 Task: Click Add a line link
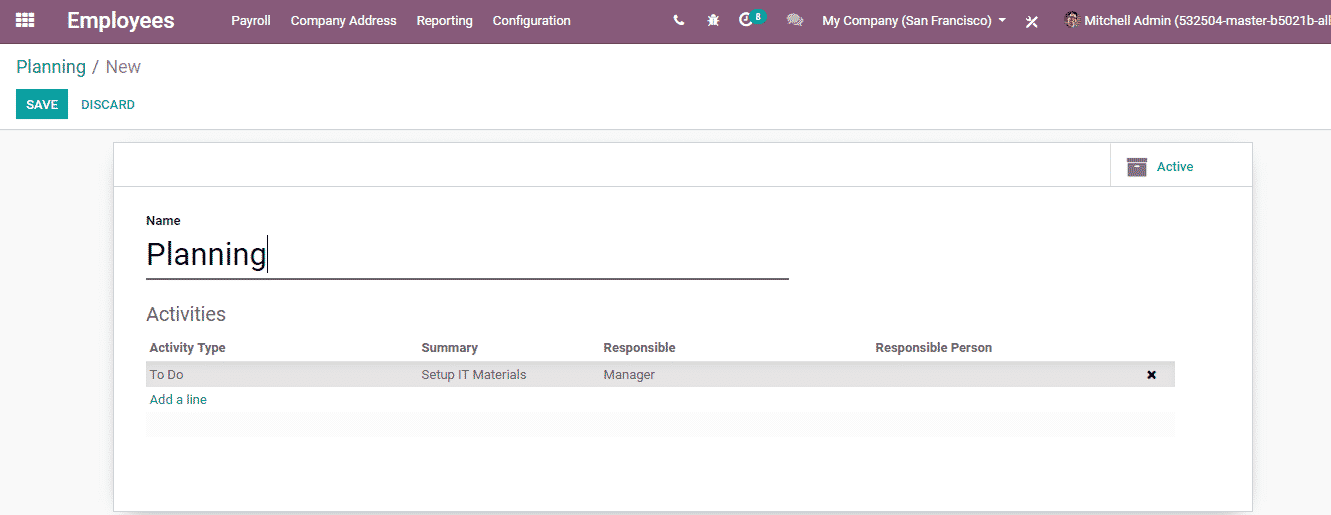[x=178, y=400]
